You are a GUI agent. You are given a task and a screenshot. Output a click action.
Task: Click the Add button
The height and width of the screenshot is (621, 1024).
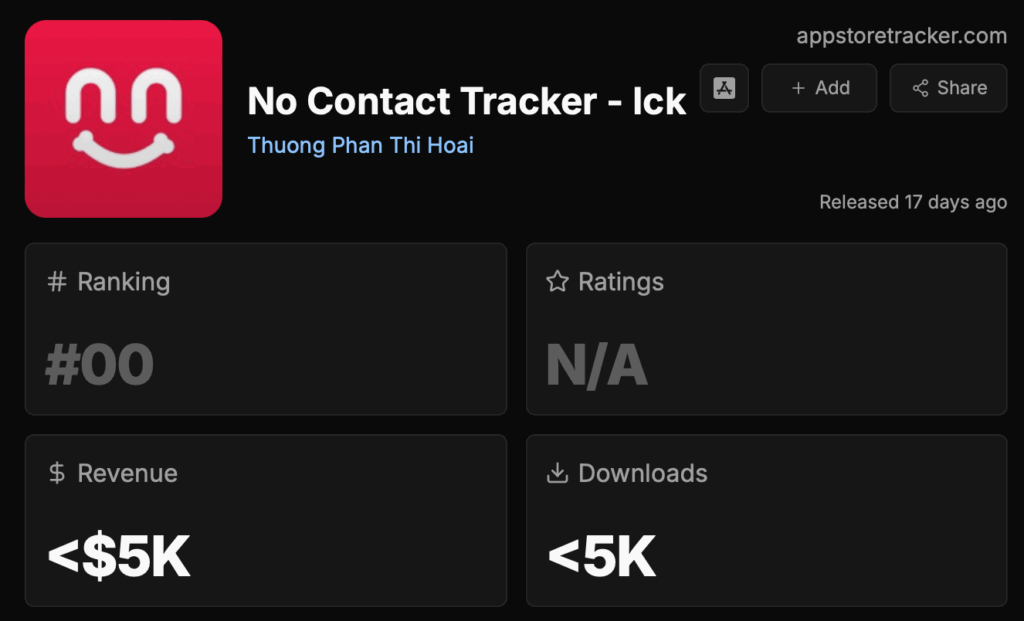819,88
